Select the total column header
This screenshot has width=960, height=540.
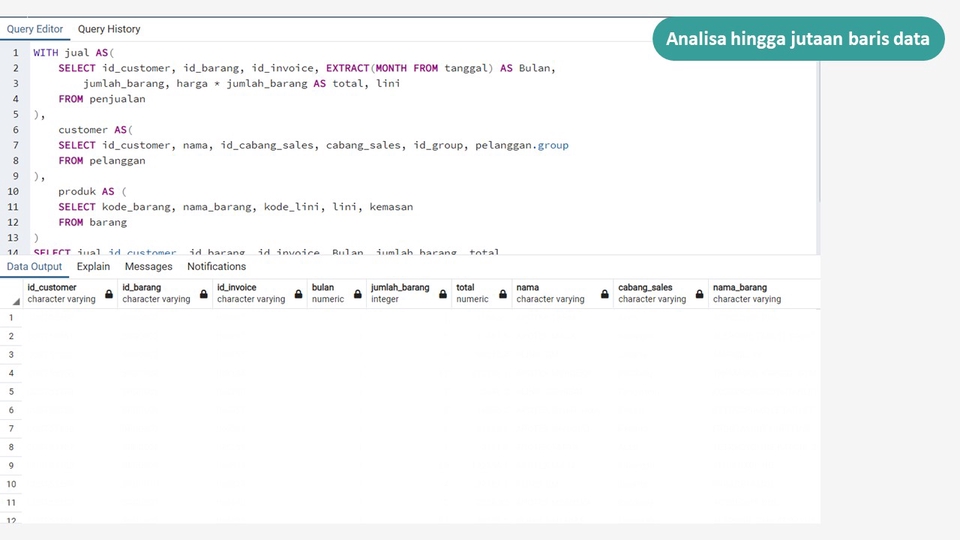(x=482, y=293)
